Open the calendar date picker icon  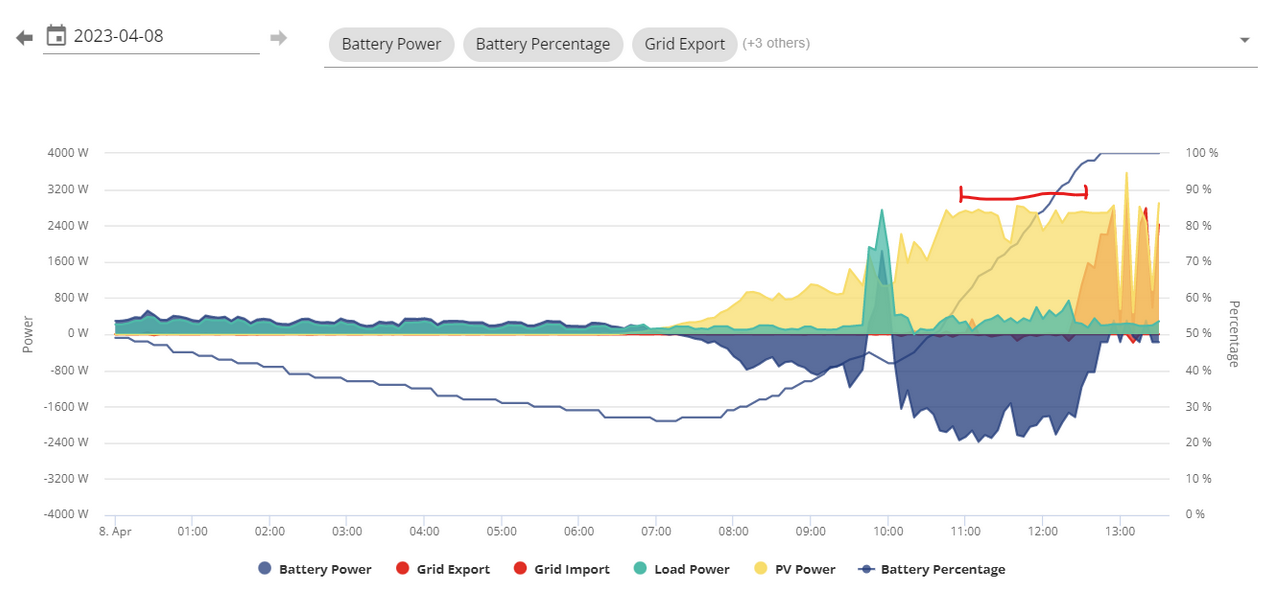[x=57, y=36]
